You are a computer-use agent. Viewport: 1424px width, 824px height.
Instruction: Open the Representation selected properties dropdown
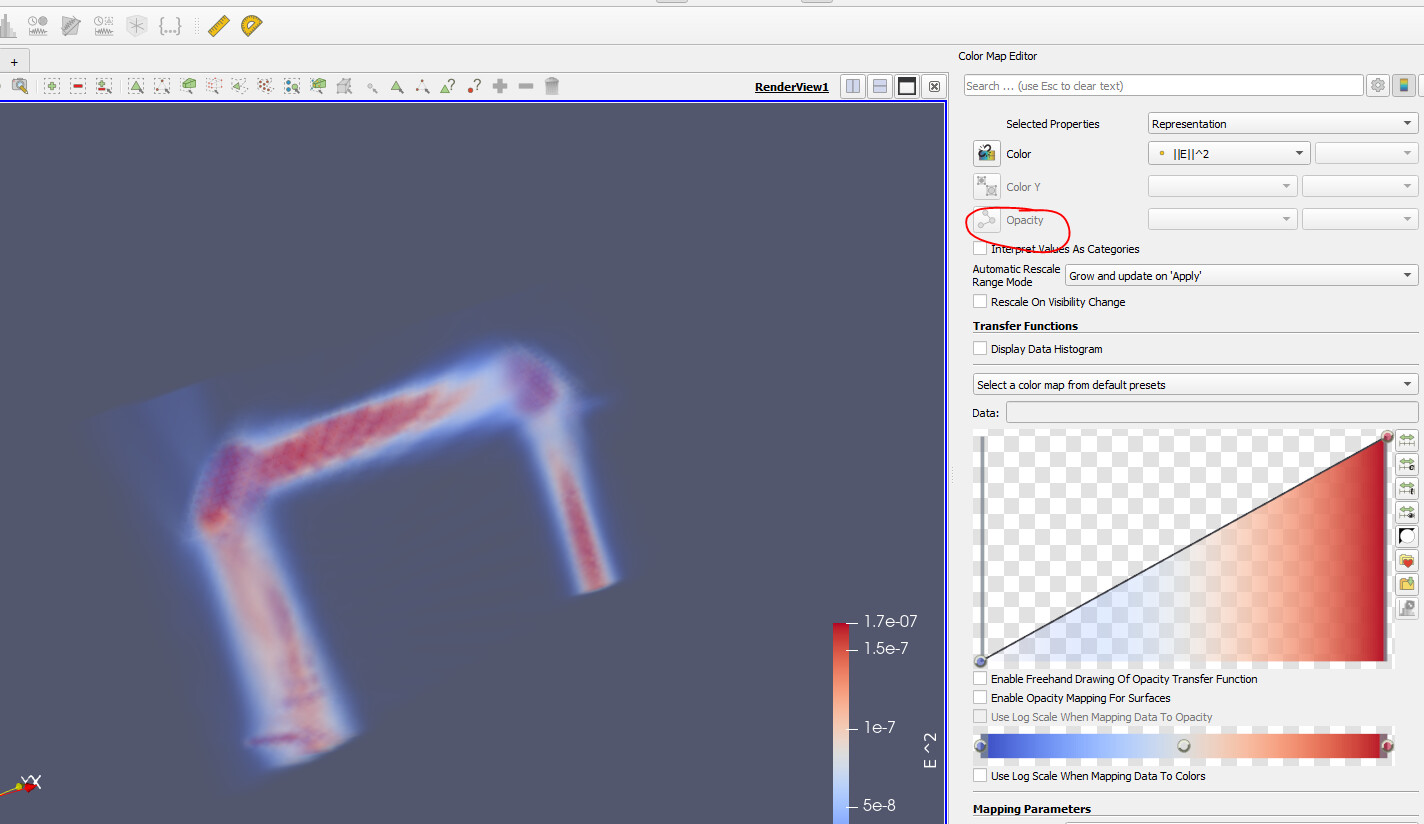1282,124
